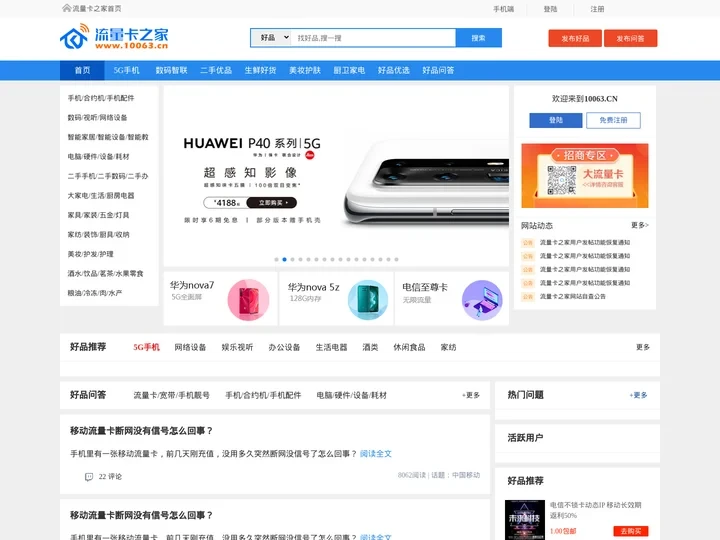Open the home icon link 流量卡之家首页

(92, 8)
